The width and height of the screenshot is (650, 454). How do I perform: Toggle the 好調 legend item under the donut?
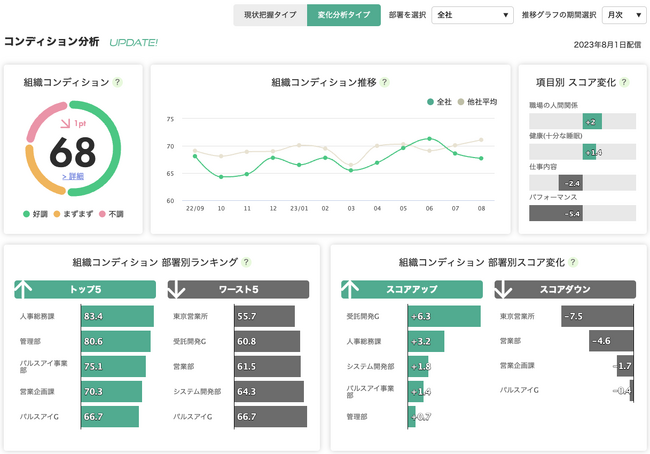coord(37,214)
